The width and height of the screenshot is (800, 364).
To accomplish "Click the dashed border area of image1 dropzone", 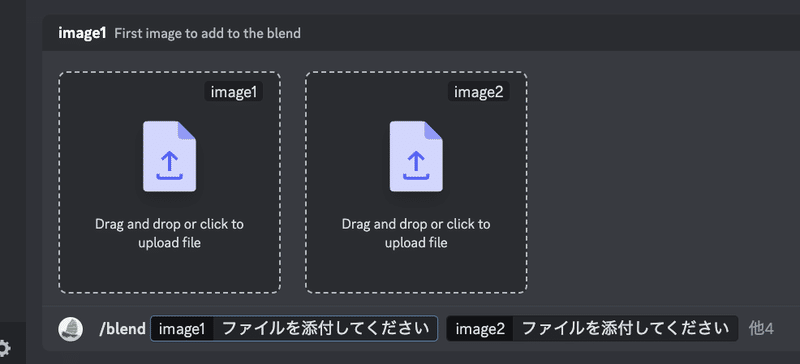I will [x=169, y=182].
